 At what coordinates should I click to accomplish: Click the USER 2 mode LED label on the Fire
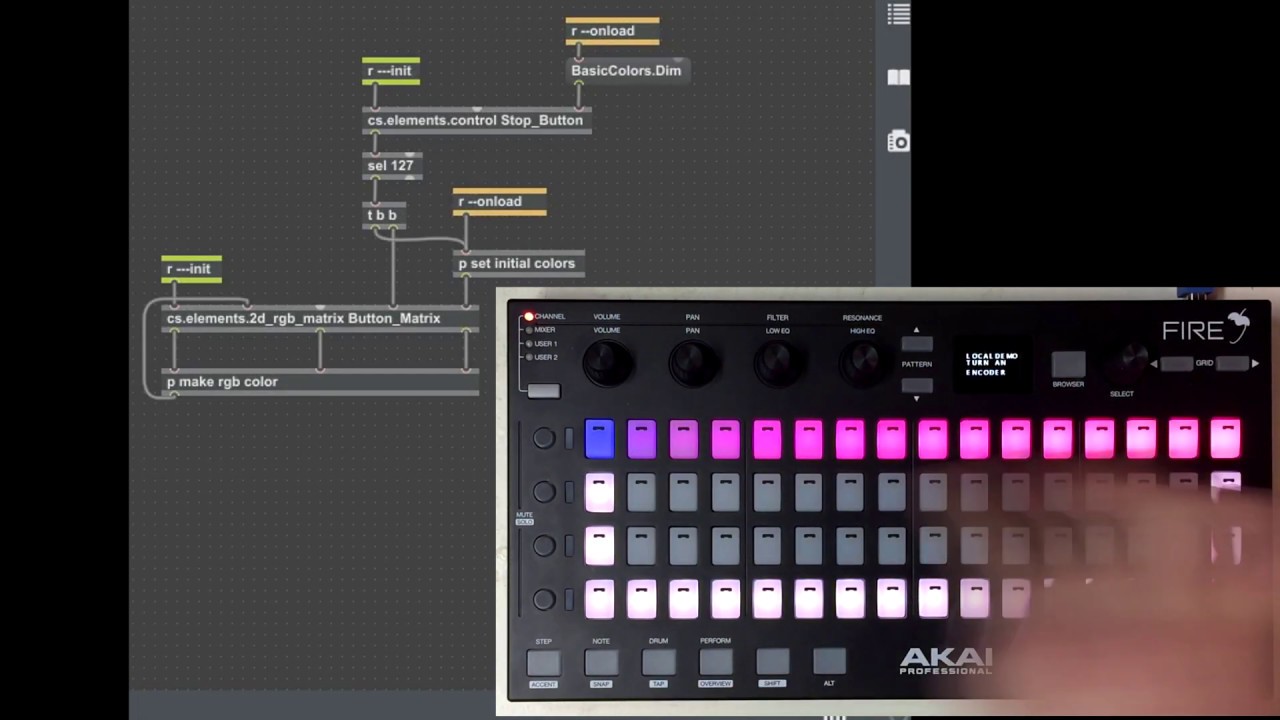point(545,357)
